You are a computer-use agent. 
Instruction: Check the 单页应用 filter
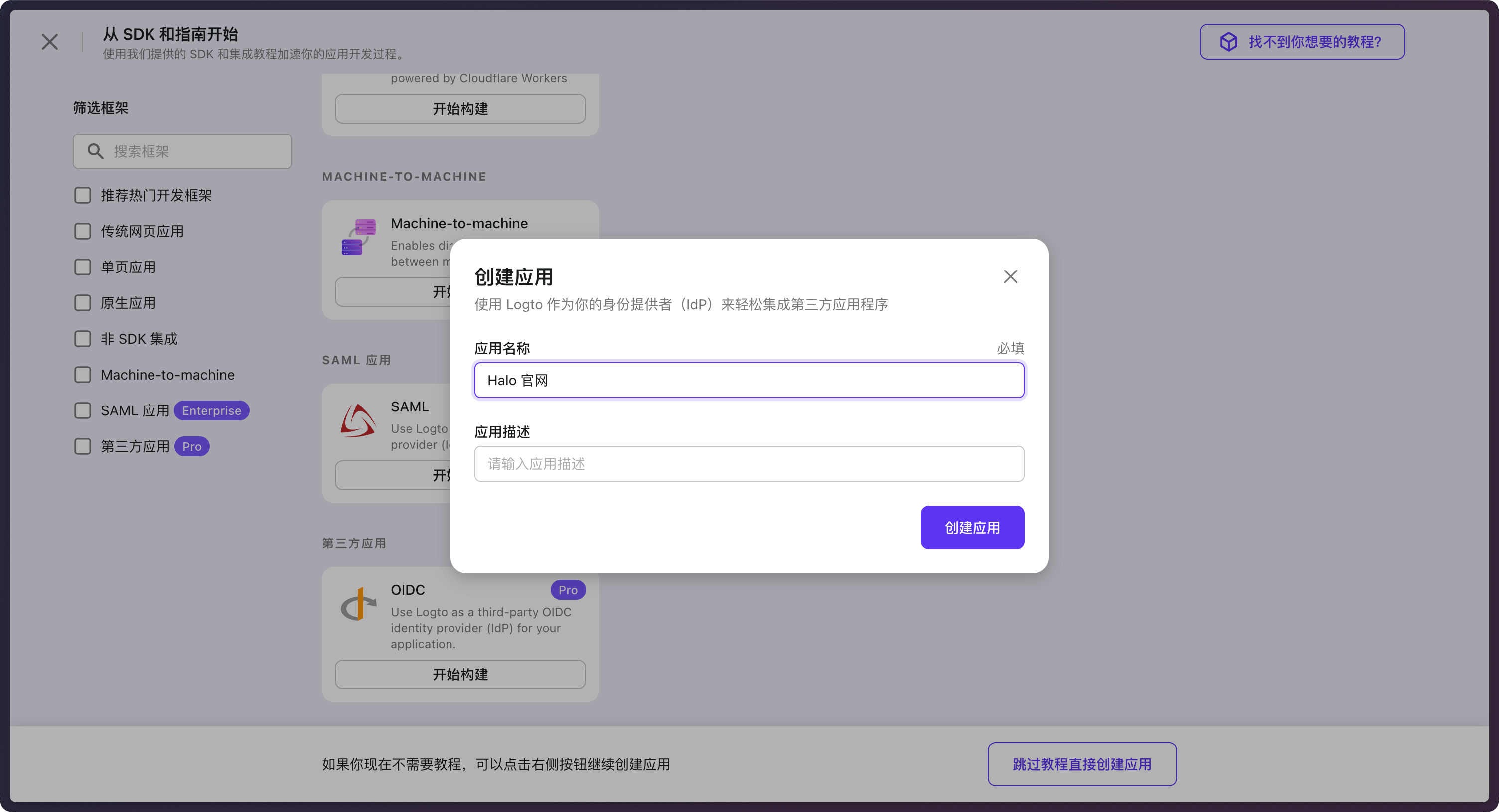click(x=82, y=267)
